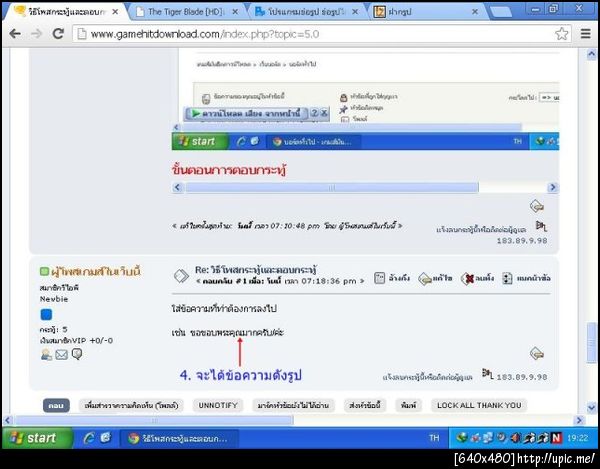Click the ส่งหัวข้อนี้ send topic button
This screenshot has height=469, width=600.
coord(365,405)
